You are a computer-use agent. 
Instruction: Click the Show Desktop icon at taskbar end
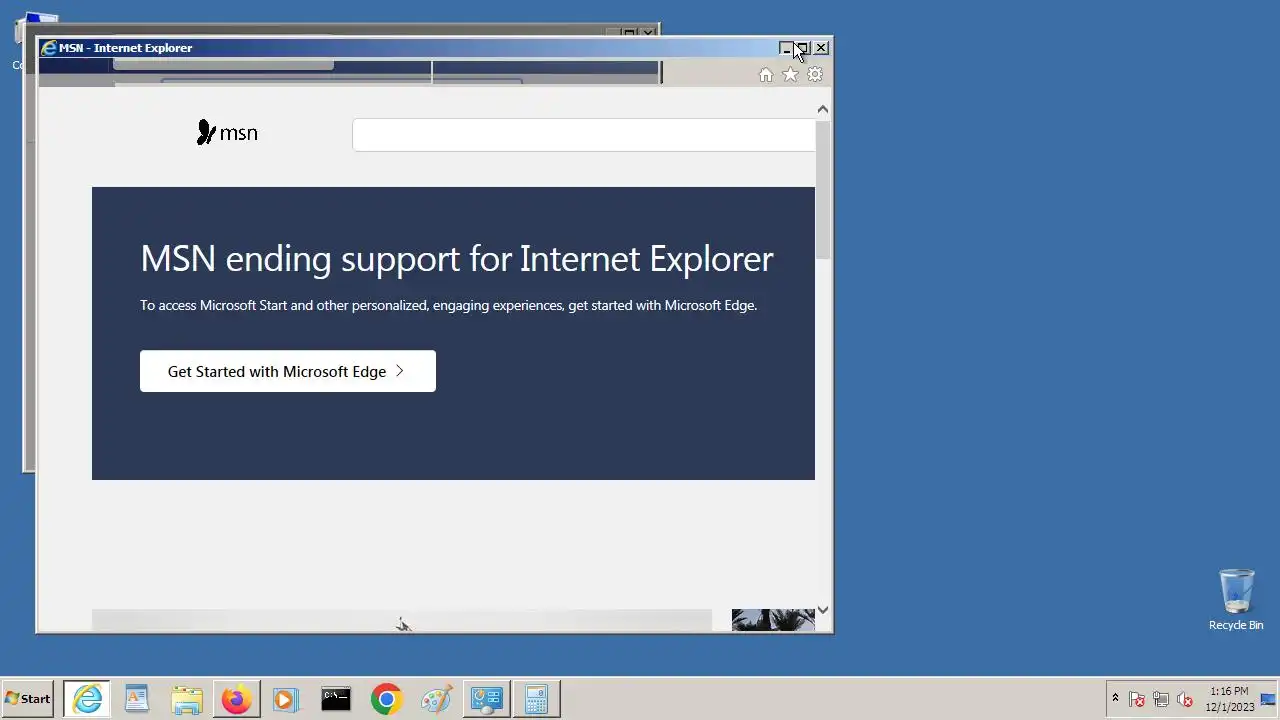[x=1268, y=699]
